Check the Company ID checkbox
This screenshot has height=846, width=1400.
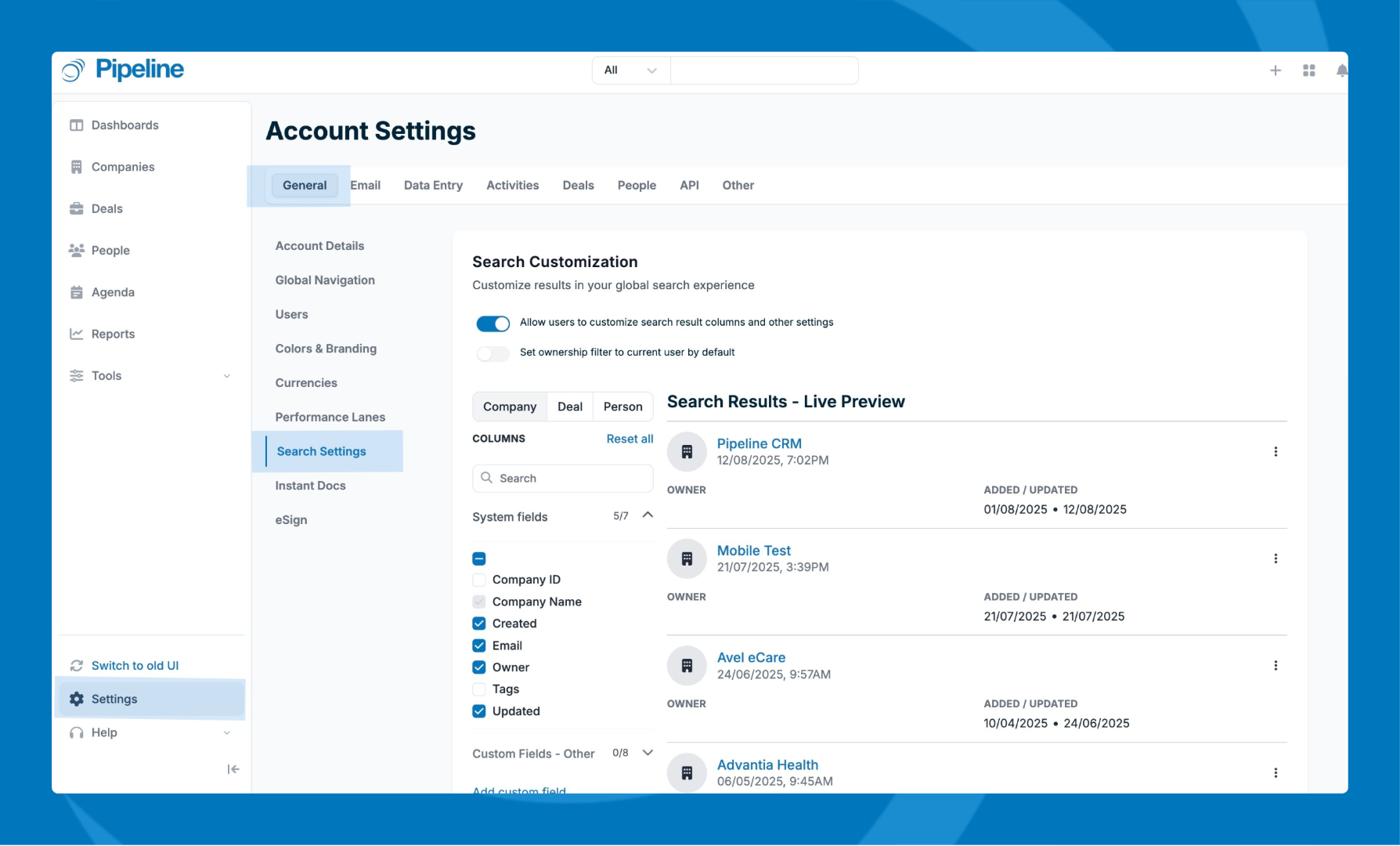(479, 580)
